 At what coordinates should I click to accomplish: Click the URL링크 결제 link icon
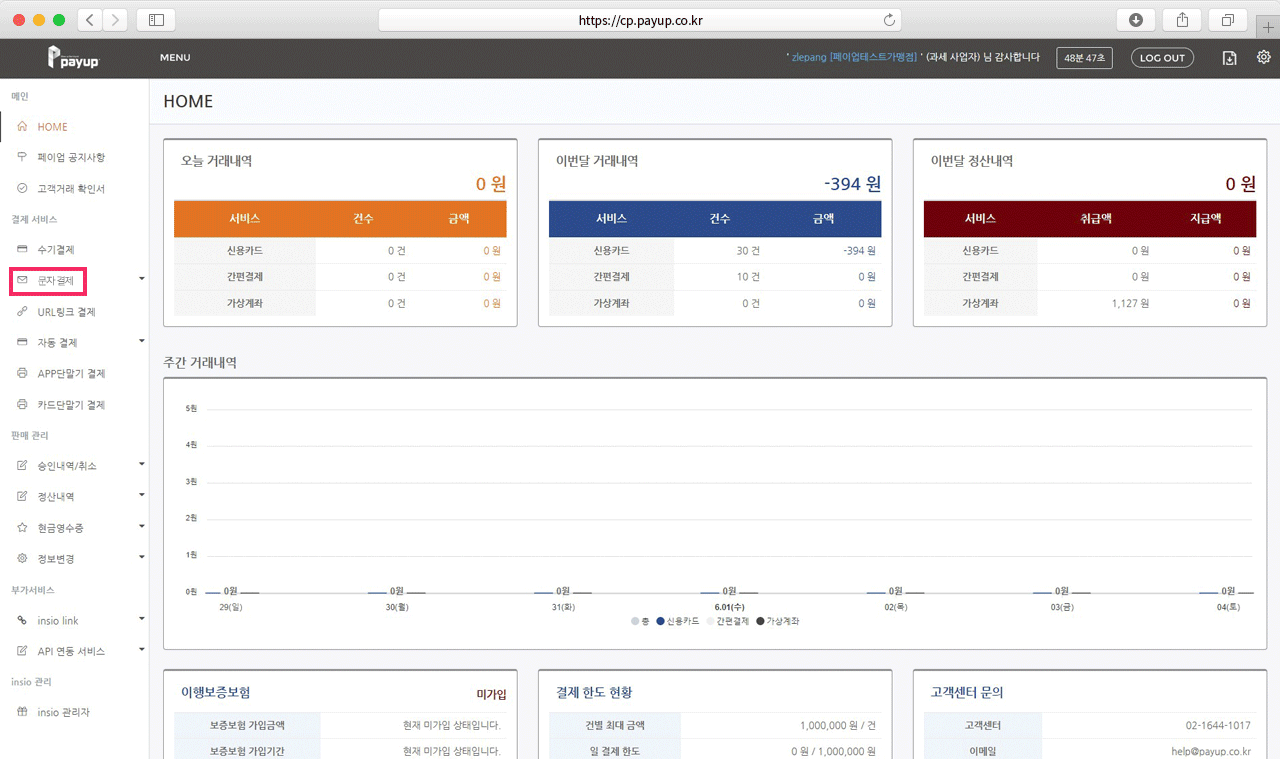[22, 312]
